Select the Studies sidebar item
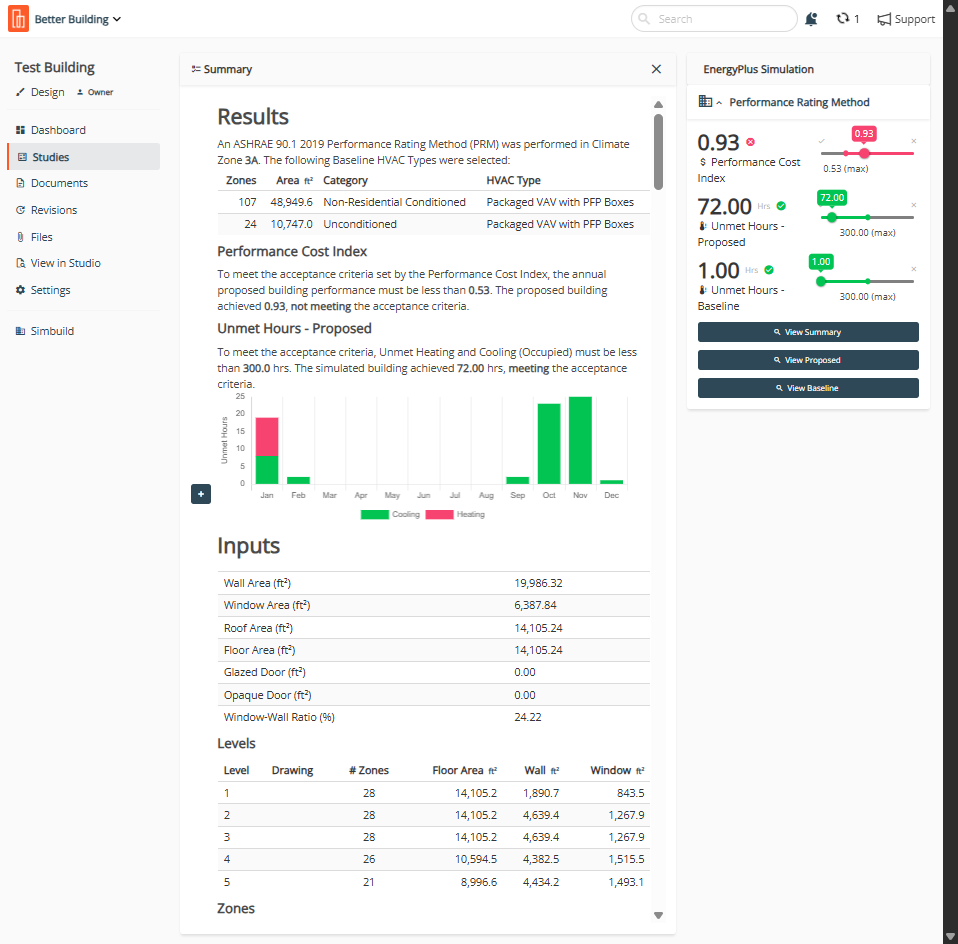Screen dimensions: 958x944 click(x=84, y=156)
